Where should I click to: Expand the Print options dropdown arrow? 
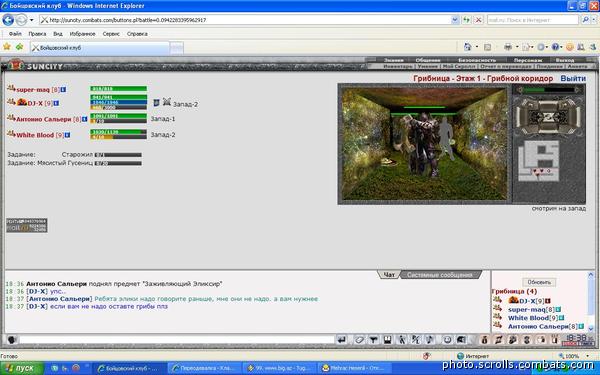tap(517, 47)
